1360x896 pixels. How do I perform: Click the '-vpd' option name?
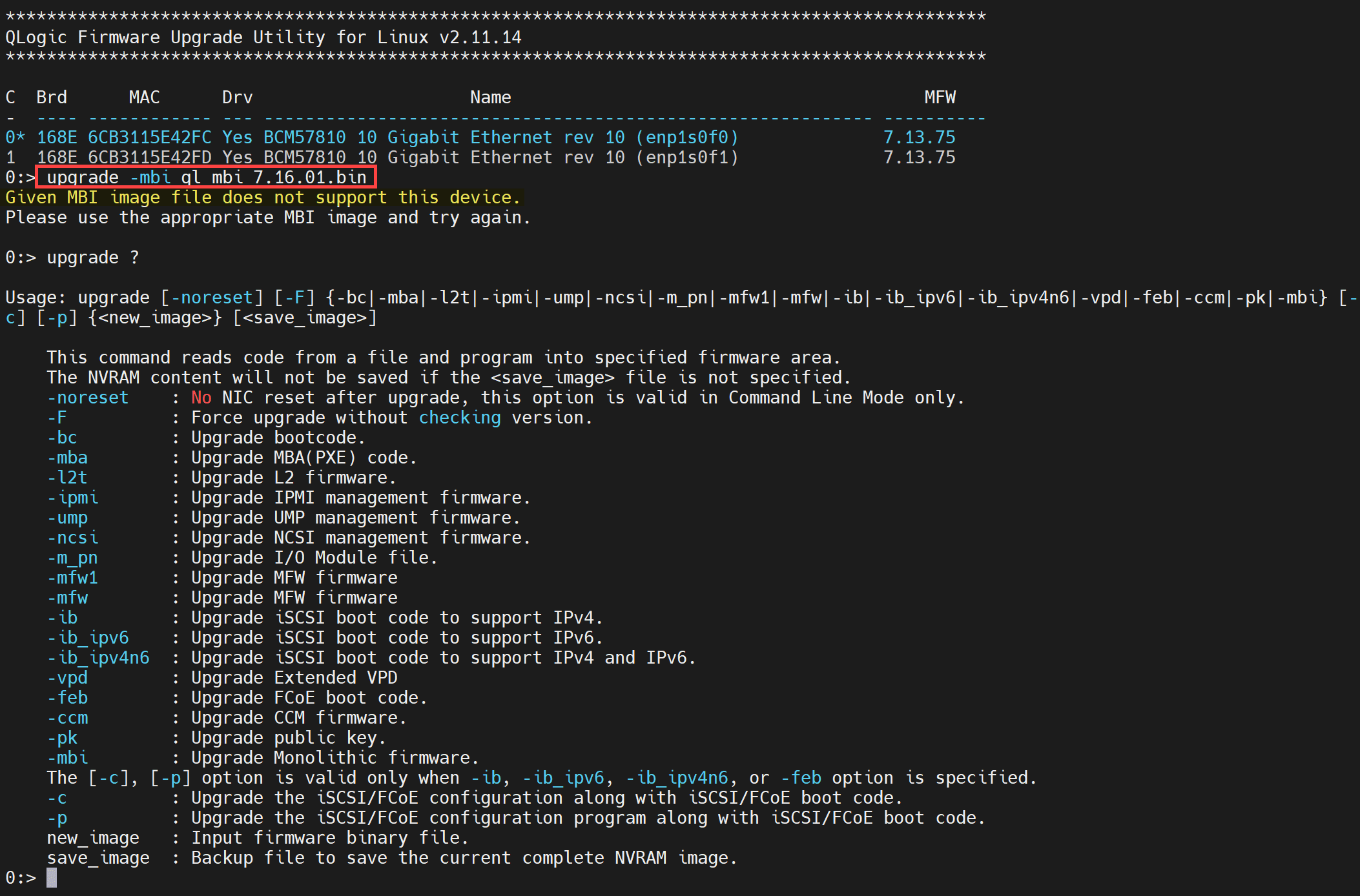point(67,678)
